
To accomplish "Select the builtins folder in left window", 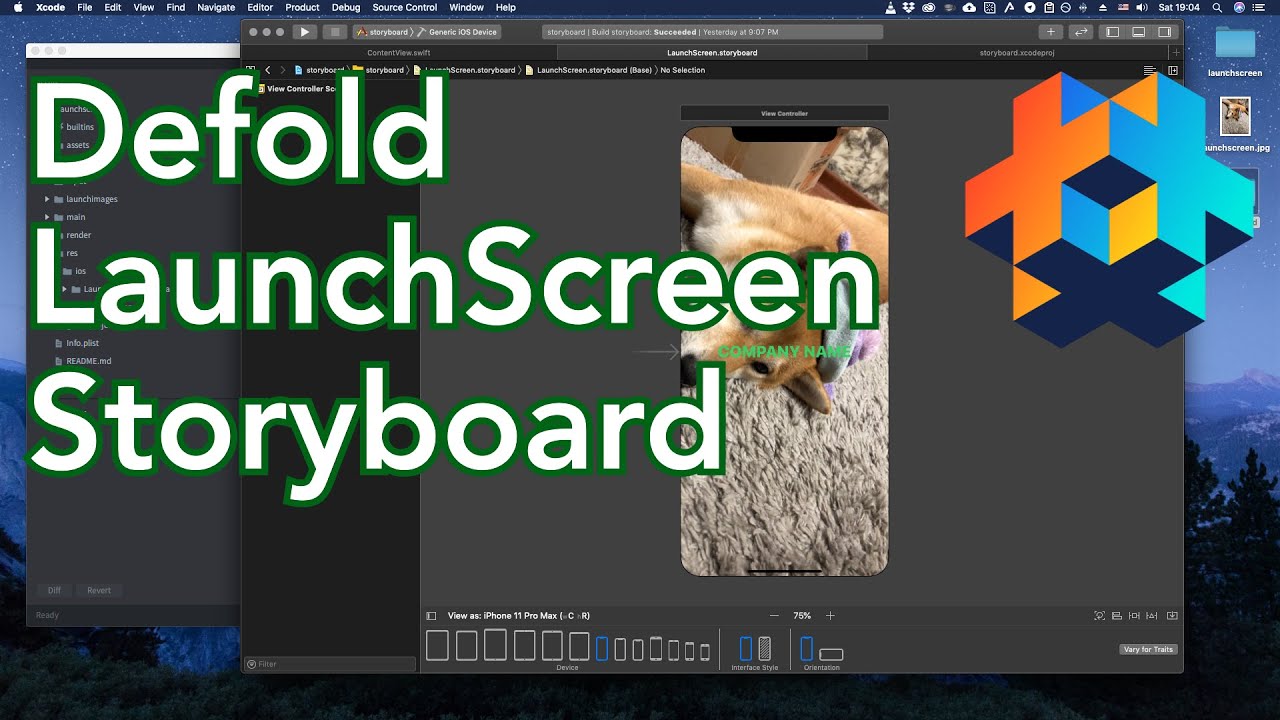I will coord(80,127).
